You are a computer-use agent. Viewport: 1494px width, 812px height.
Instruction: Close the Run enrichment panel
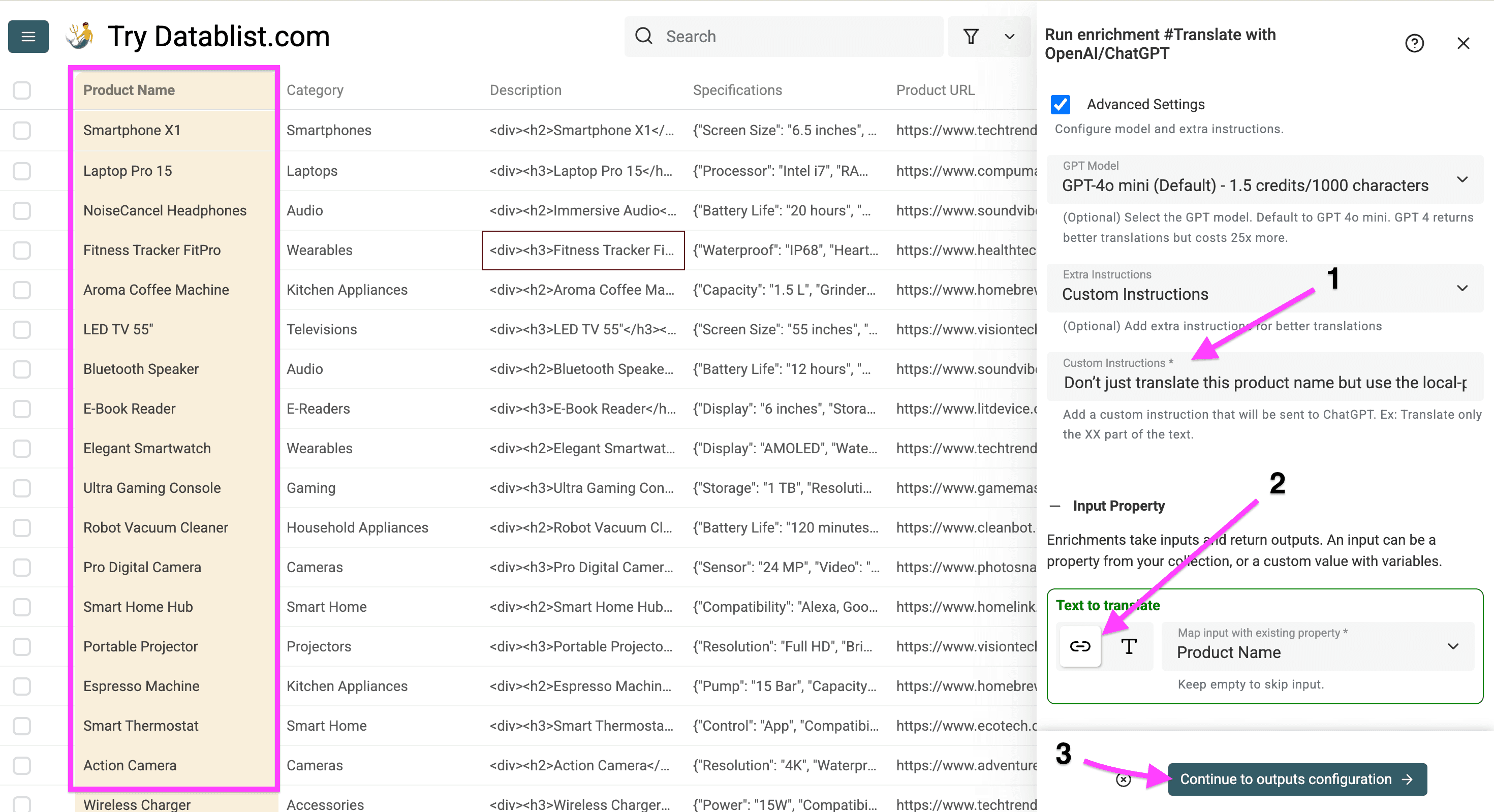pyautogui.click(x=1464, y=43)
